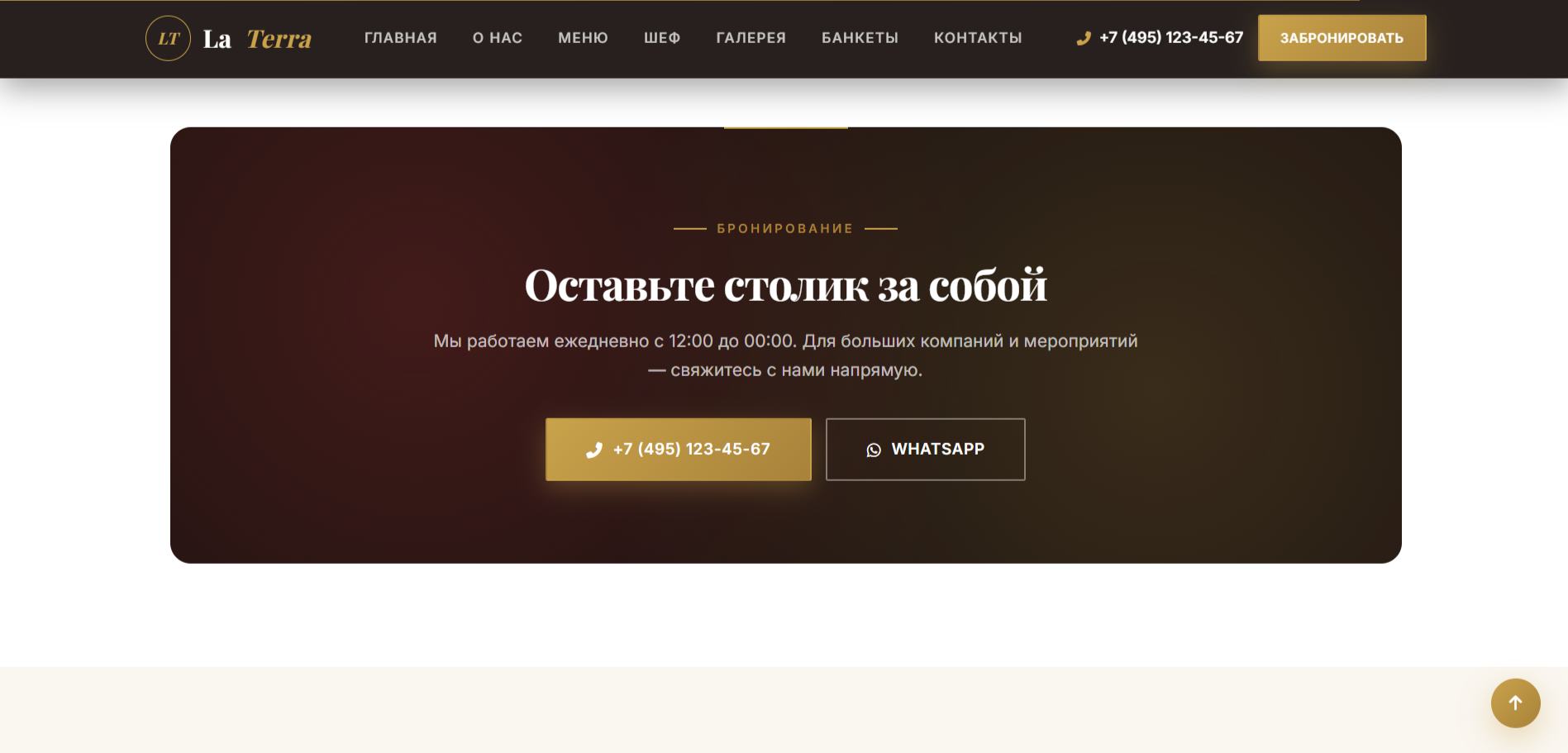This screenshot has height=753, width=1568.
Task: Open the WhatsApp contact button
Action: [x=925, y=449]
